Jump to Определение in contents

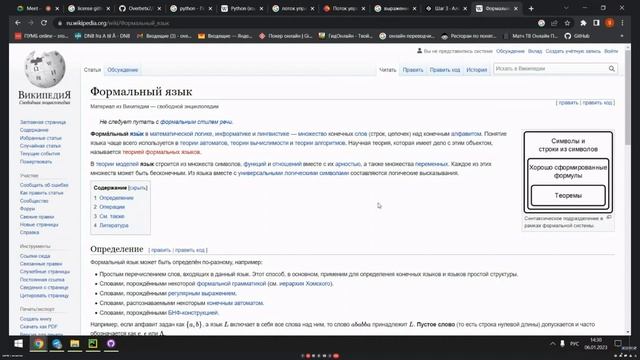pyautogui.click(x=116, y=198)
